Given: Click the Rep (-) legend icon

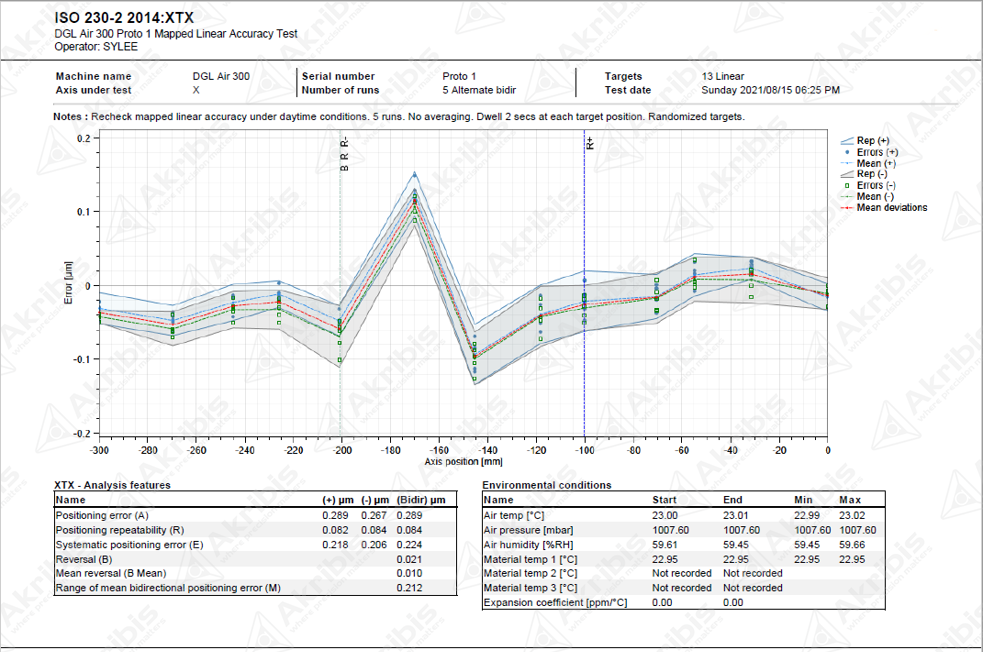Looking at the screenshot, I should [848, 174].
